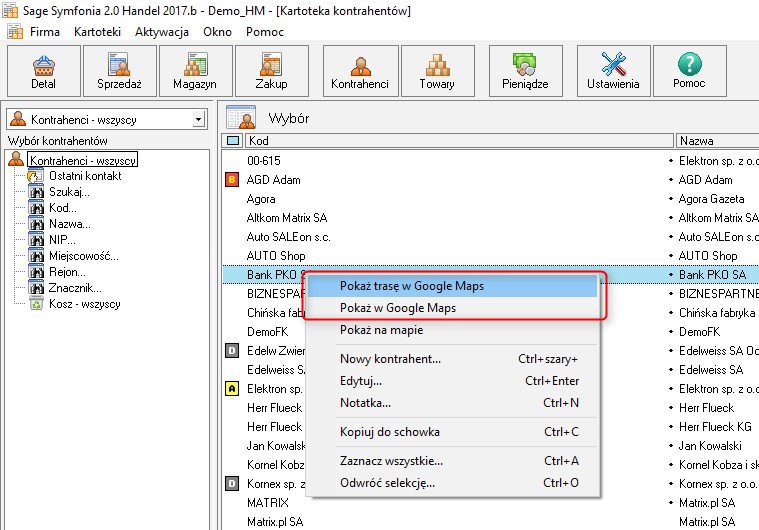Open Ustawienia settings
The height and width of the screenshot is (530, 759).
click(613, 71)
